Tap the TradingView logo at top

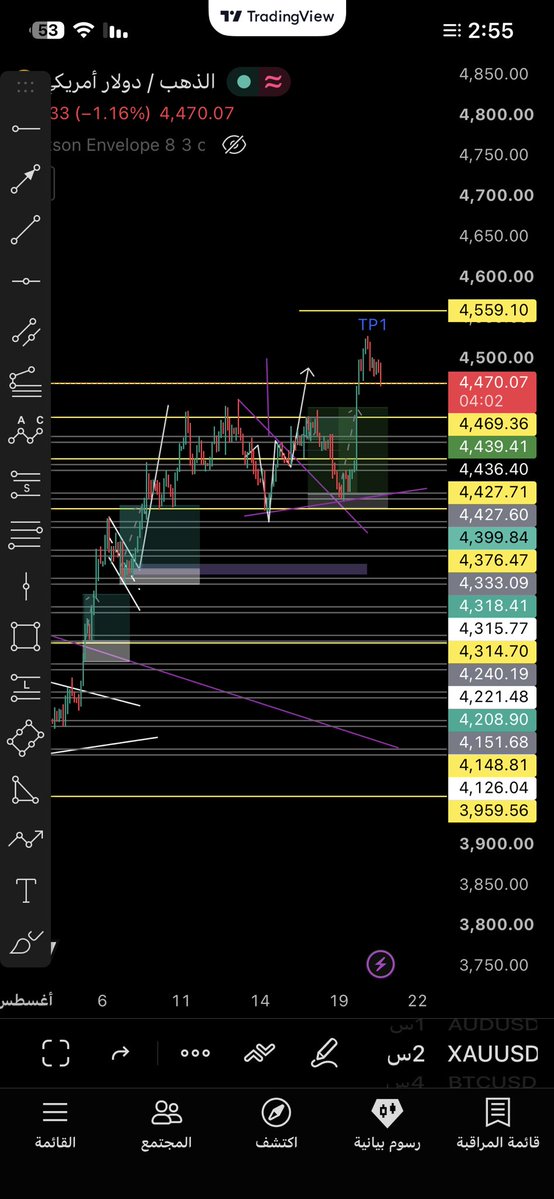(x=277, y=16)
